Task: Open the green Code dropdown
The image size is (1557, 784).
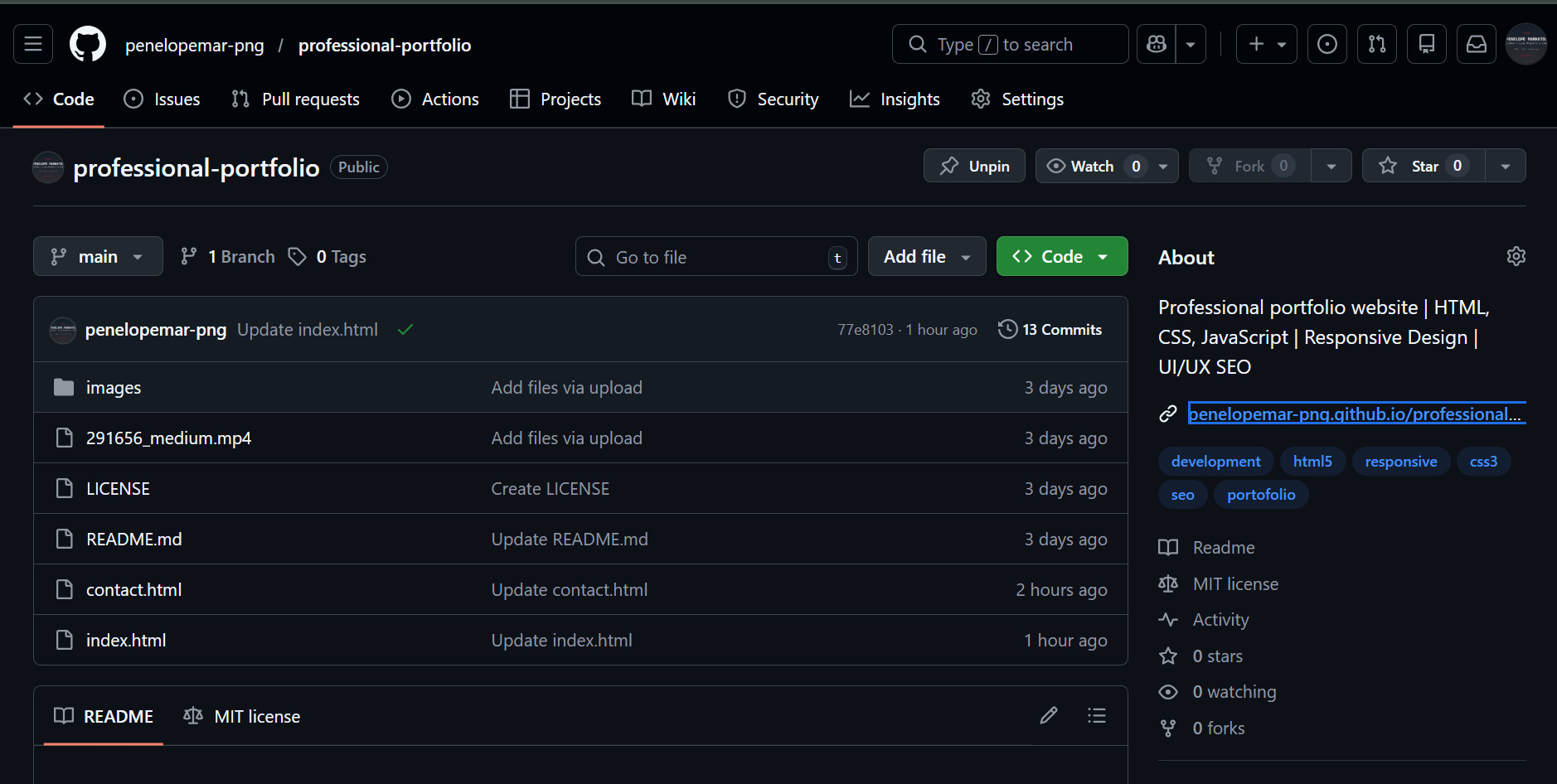Action: pyautogui.click(x=1061, y=256)
